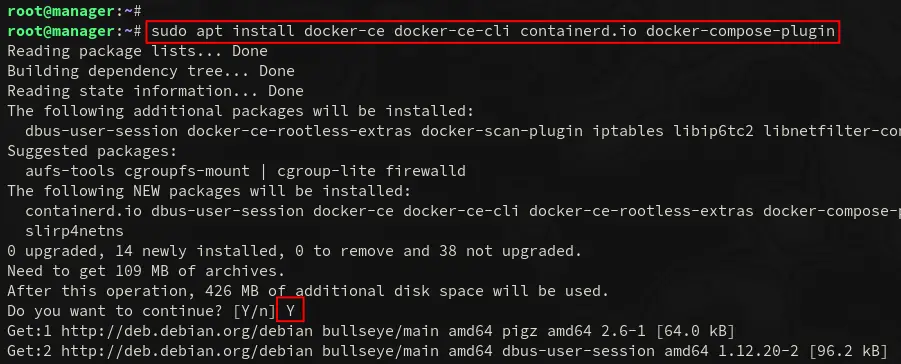Click 'Reading package lists... Done' line
The width and height of the screenshot is (901, 364).
pyautogui.click(x=137, y=51)
